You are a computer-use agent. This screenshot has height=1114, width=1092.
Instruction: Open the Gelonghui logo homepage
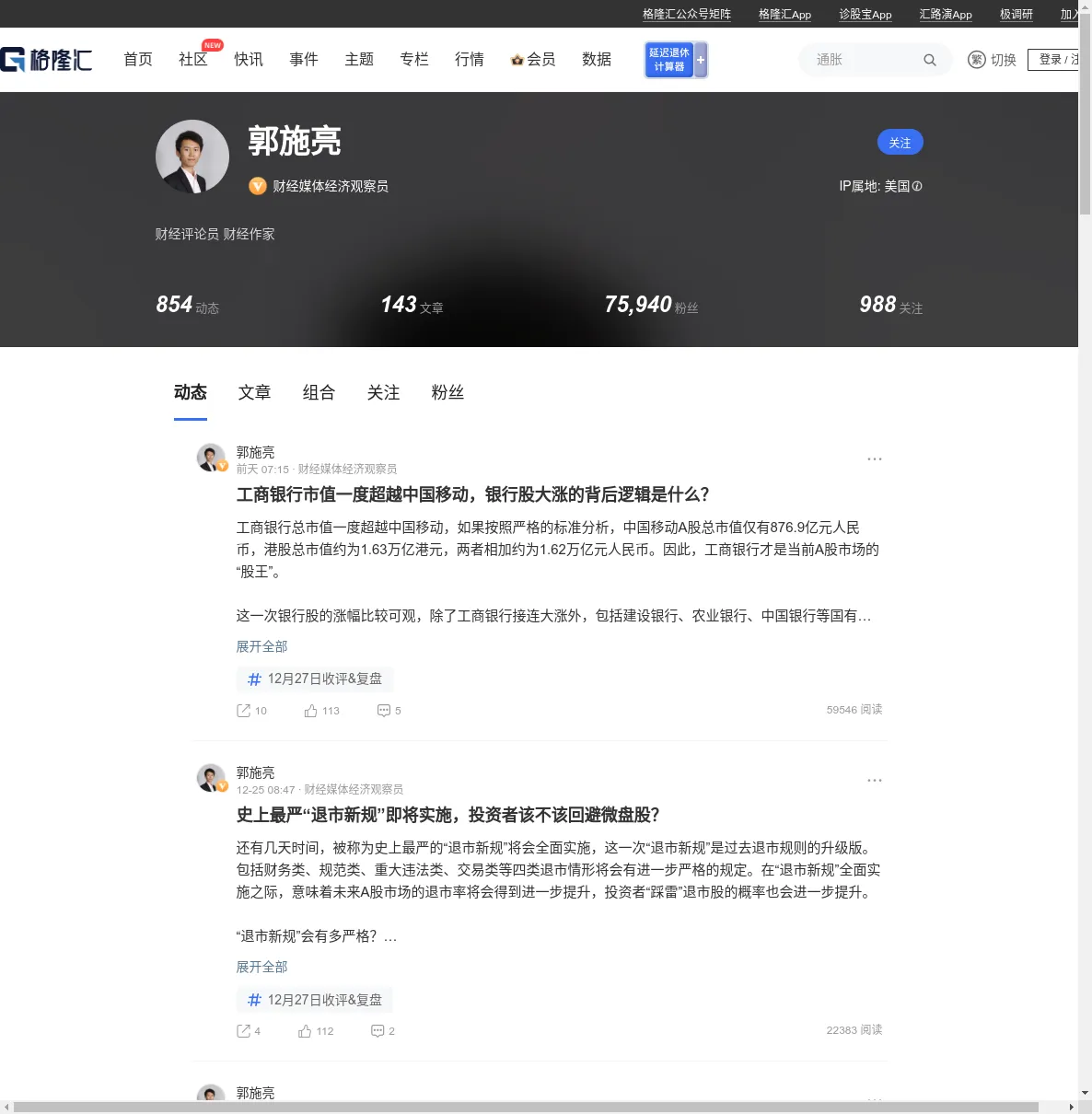point(46,60)
